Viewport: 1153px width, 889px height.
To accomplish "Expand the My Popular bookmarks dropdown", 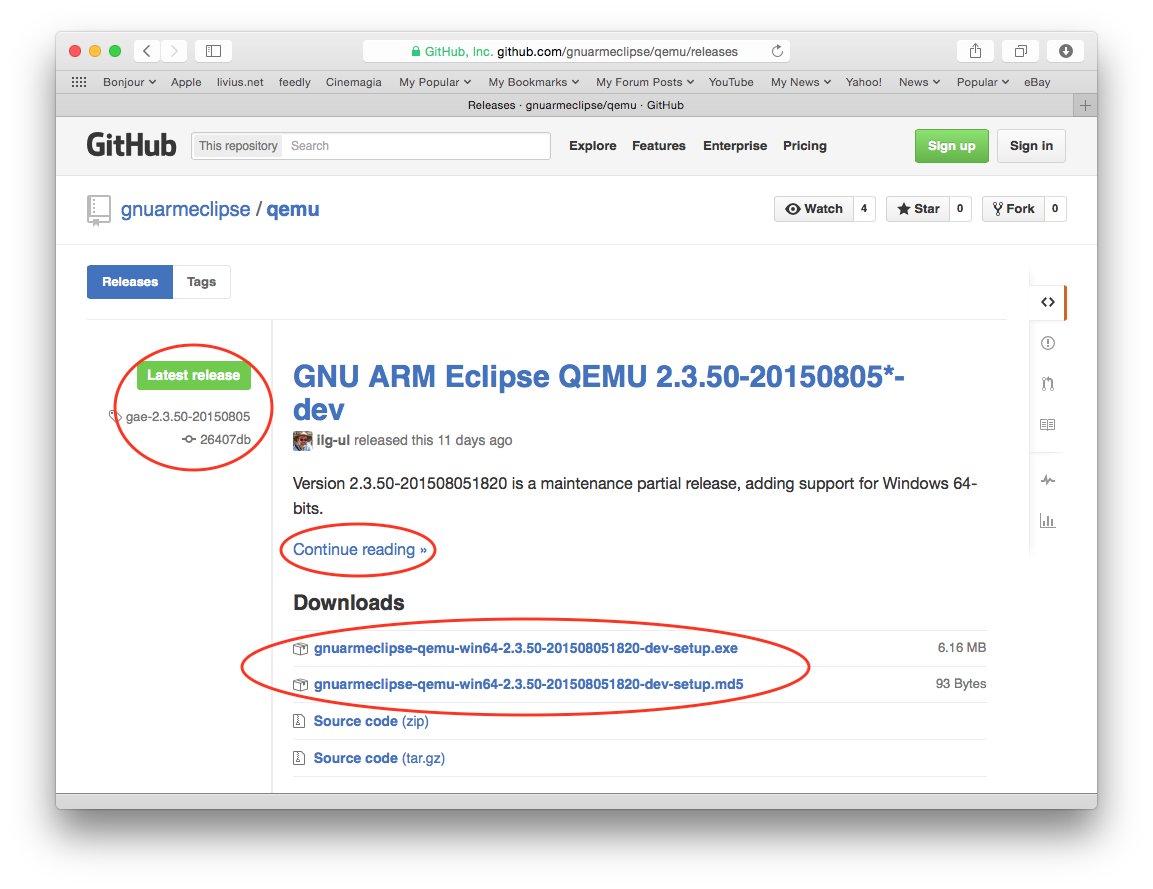I will point(435,82).
